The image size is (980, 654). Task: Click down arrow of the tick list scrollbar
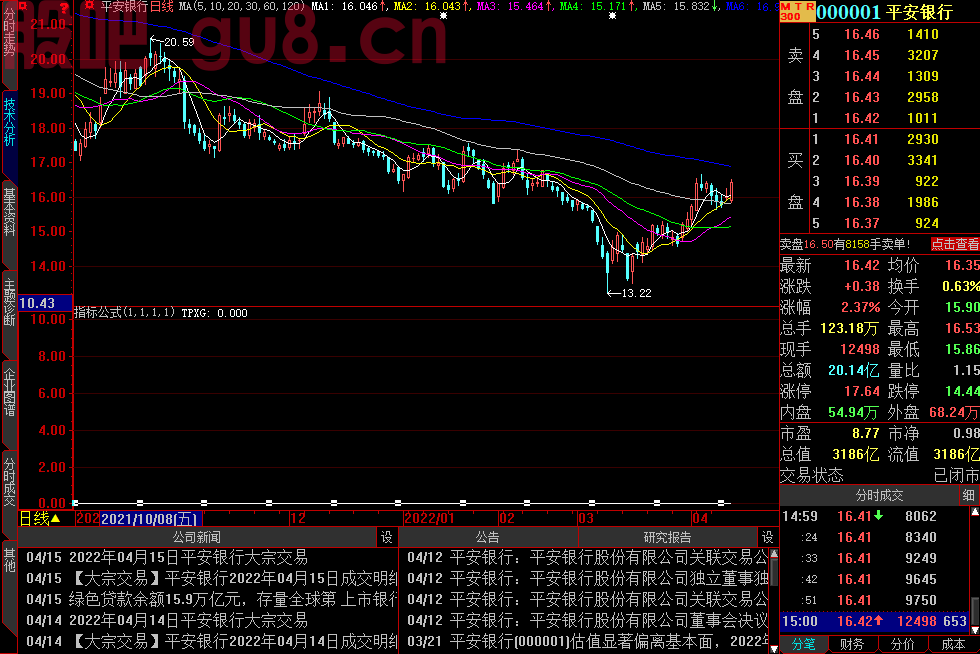(x=975, y=630)
